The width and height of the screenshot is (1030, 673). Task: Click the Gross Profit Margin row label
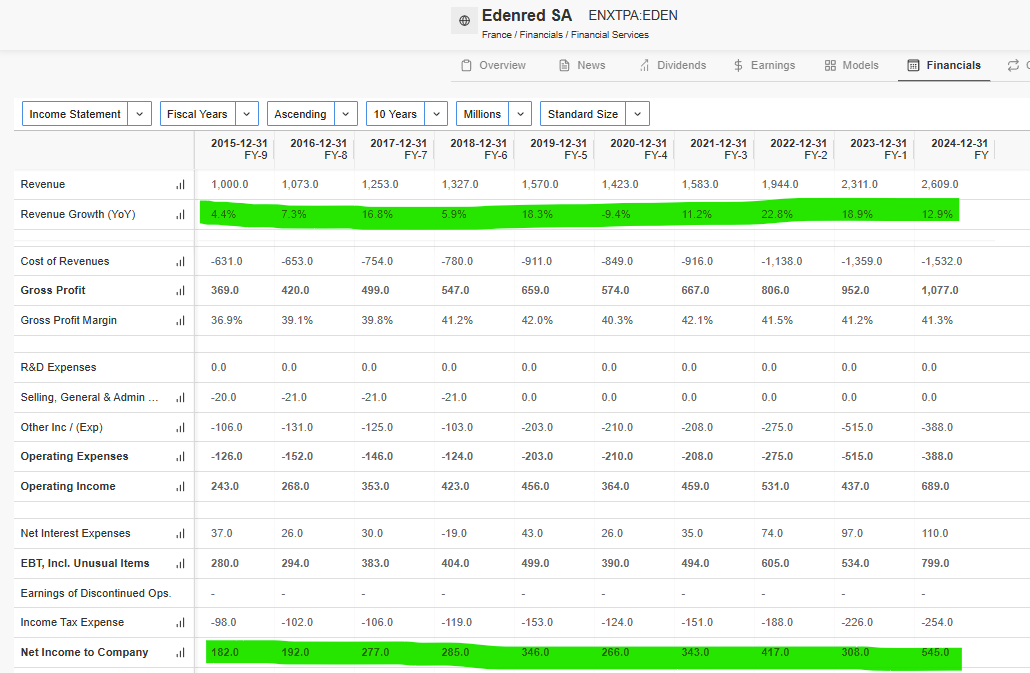(68, 320)
